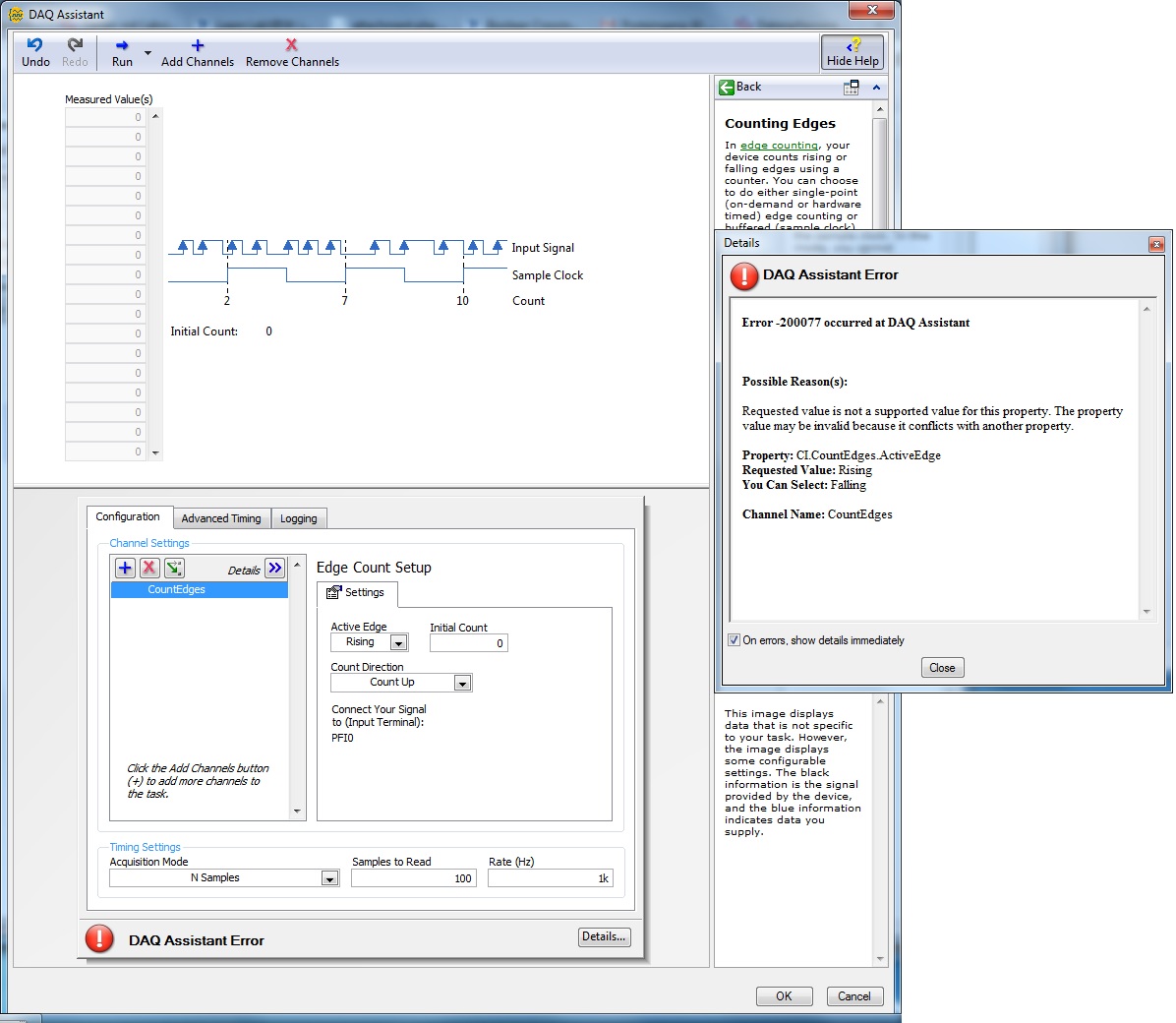Click the upper help pane scroll-up arrow
This screenshot has height=1023, width=1176.
(x=880, y=109)
